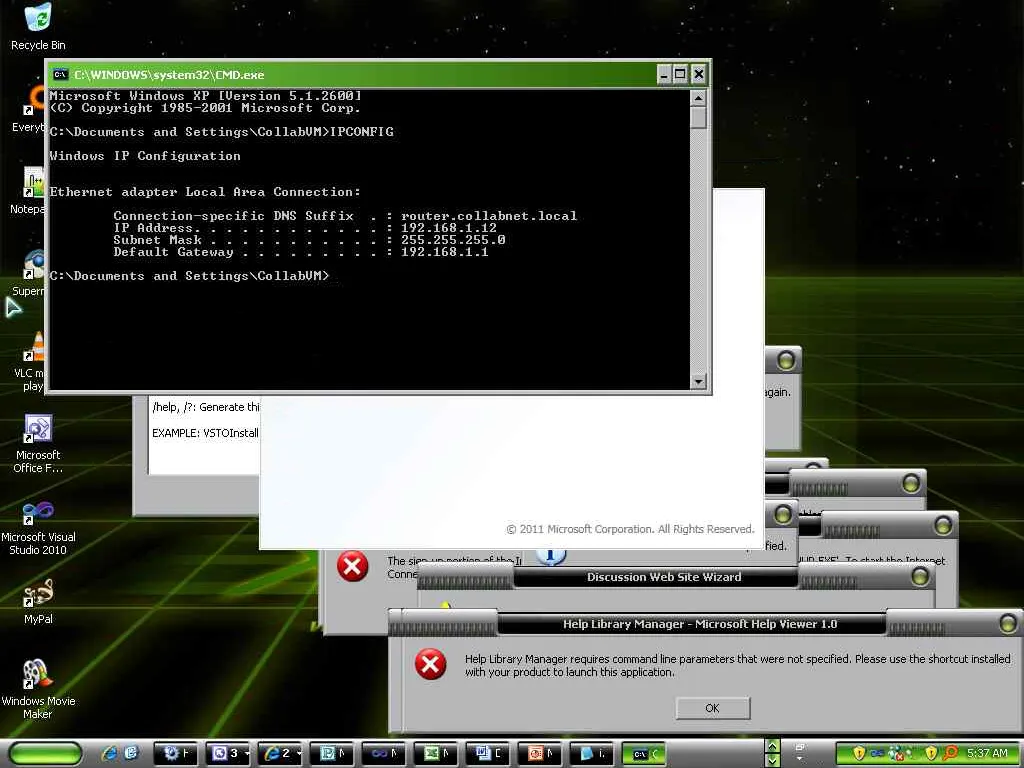This screenshot has width=1024, height=768.
Task: Click the second yellow shield tray icon
Action: click(x=931, y=753)
